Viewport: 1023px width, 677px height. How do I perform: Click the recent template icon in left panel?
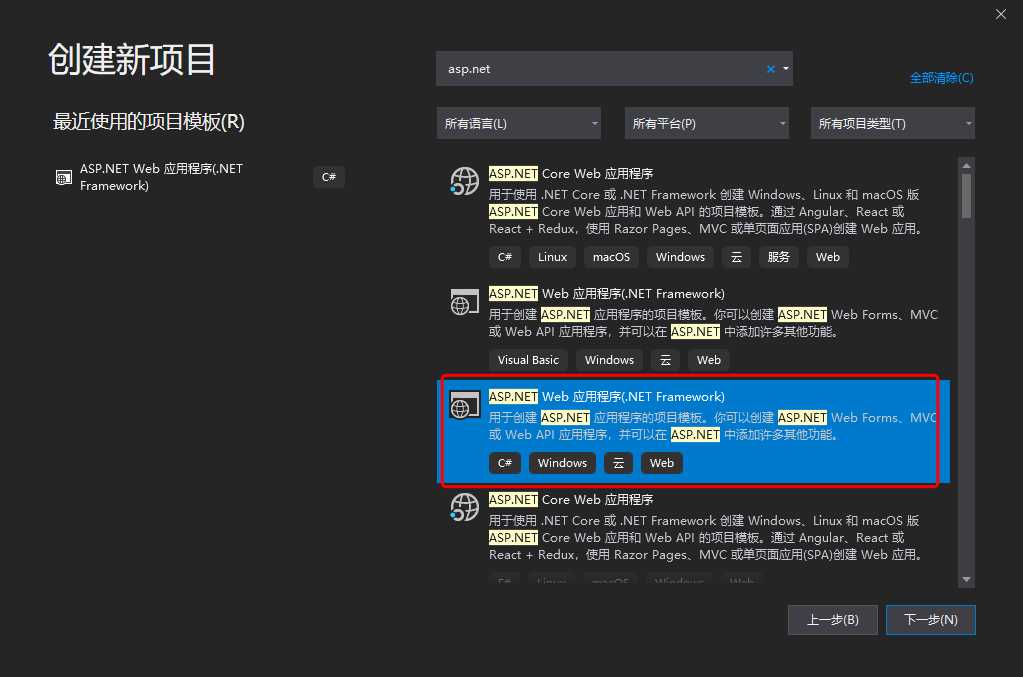pyautogui.click(x=64, y=177)
